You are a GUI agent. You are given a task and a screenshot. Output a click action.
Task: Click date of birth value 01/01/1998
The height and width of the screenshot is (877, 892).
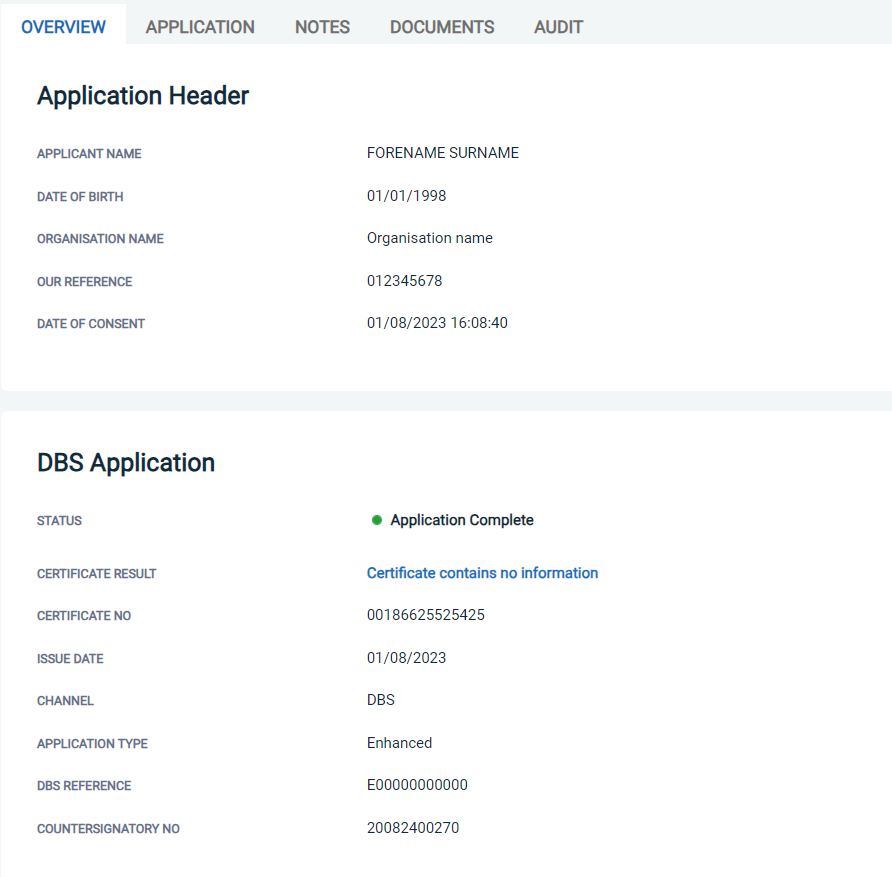406,196
